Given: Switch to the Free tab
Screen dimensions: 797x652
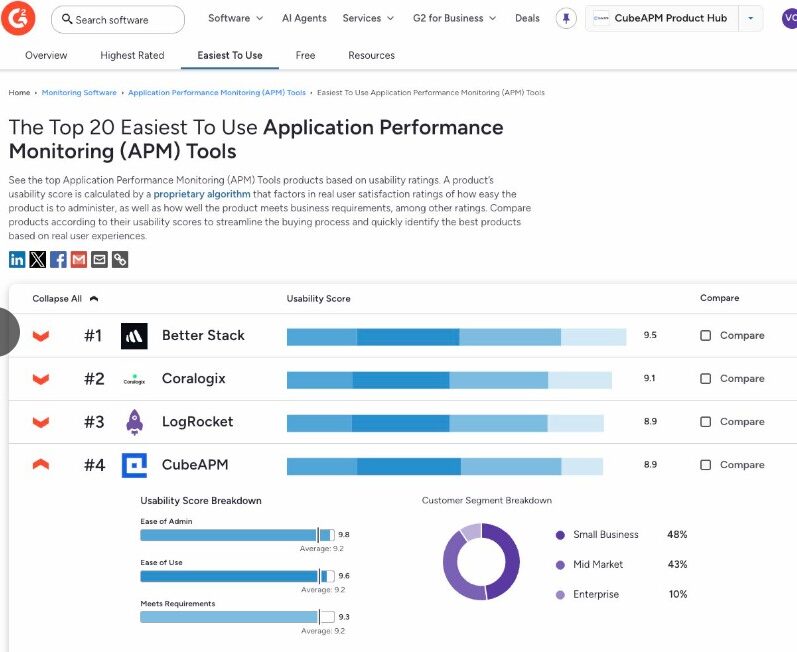Looking at the screenshot, I should coord(305,55).
